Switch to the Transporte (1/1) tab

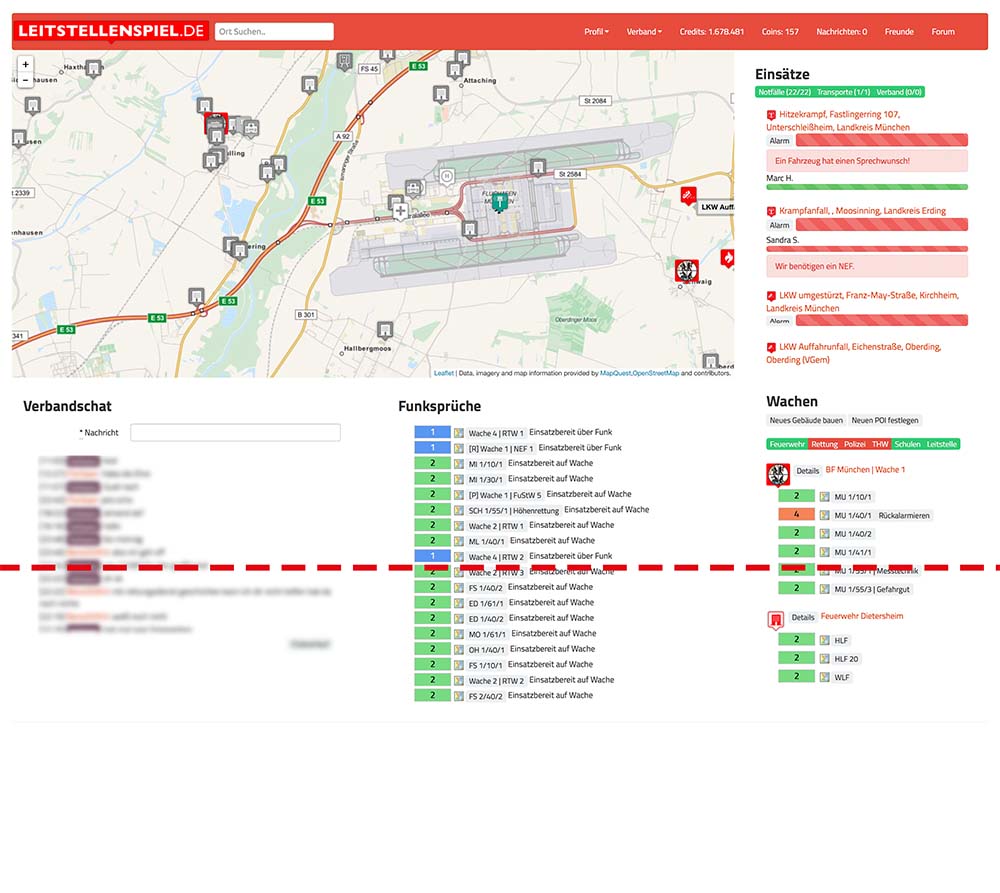click(x=843, y=92)
